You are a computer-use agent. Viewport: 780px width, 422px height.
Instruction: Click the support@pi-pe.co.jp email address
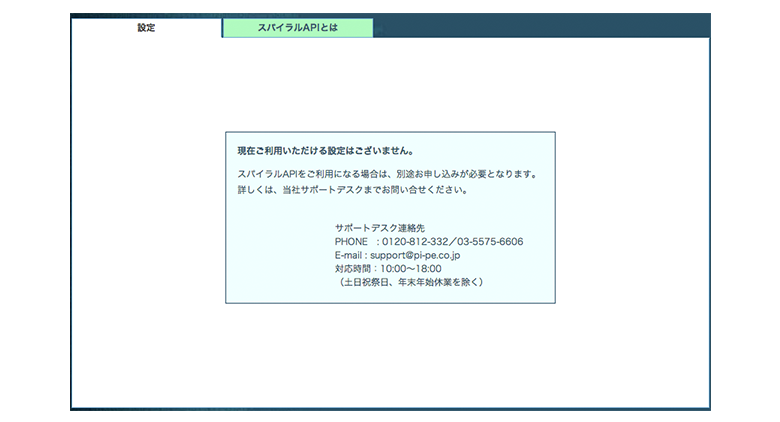(x=415, y=255)
